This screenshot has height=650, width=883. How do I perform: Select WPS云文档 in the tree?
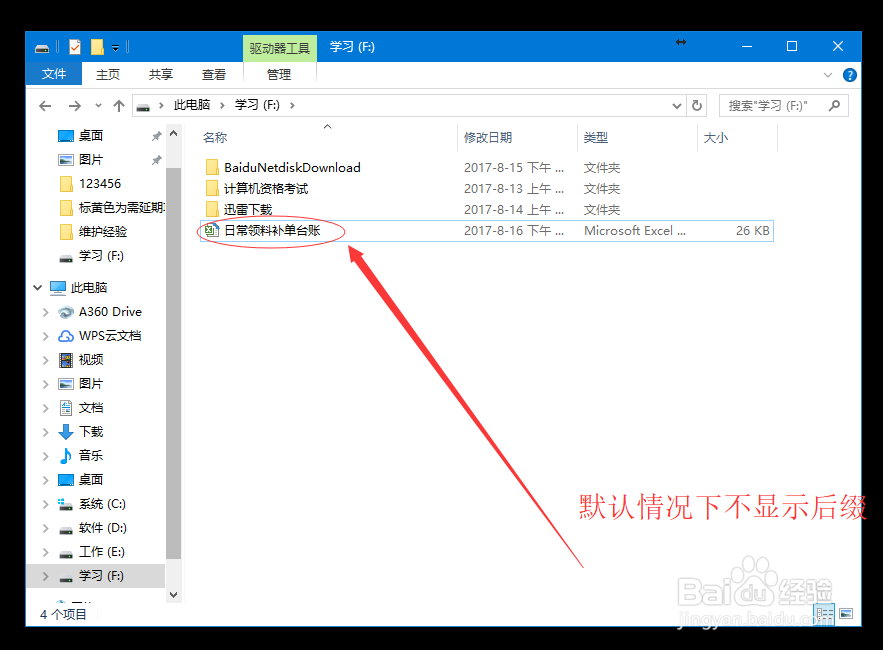[110, 336]
